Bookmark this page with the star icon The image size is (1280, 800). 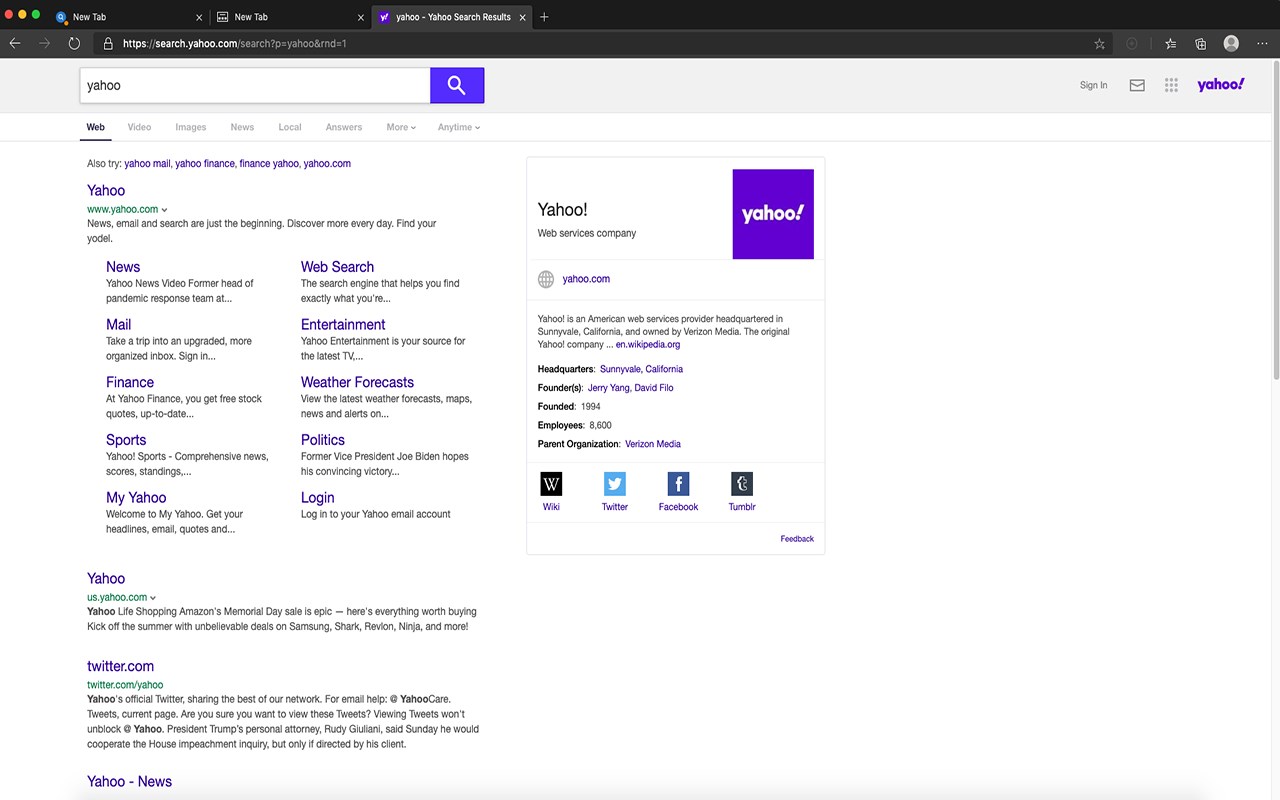pos(1100,43)
